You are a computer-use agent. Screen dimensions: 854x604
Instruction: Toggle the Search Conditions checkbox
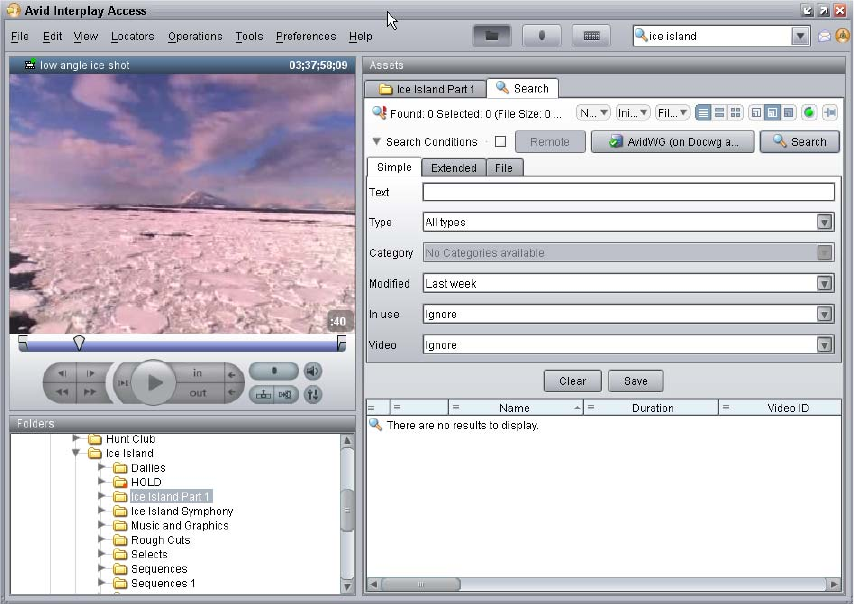coord(500,142)
